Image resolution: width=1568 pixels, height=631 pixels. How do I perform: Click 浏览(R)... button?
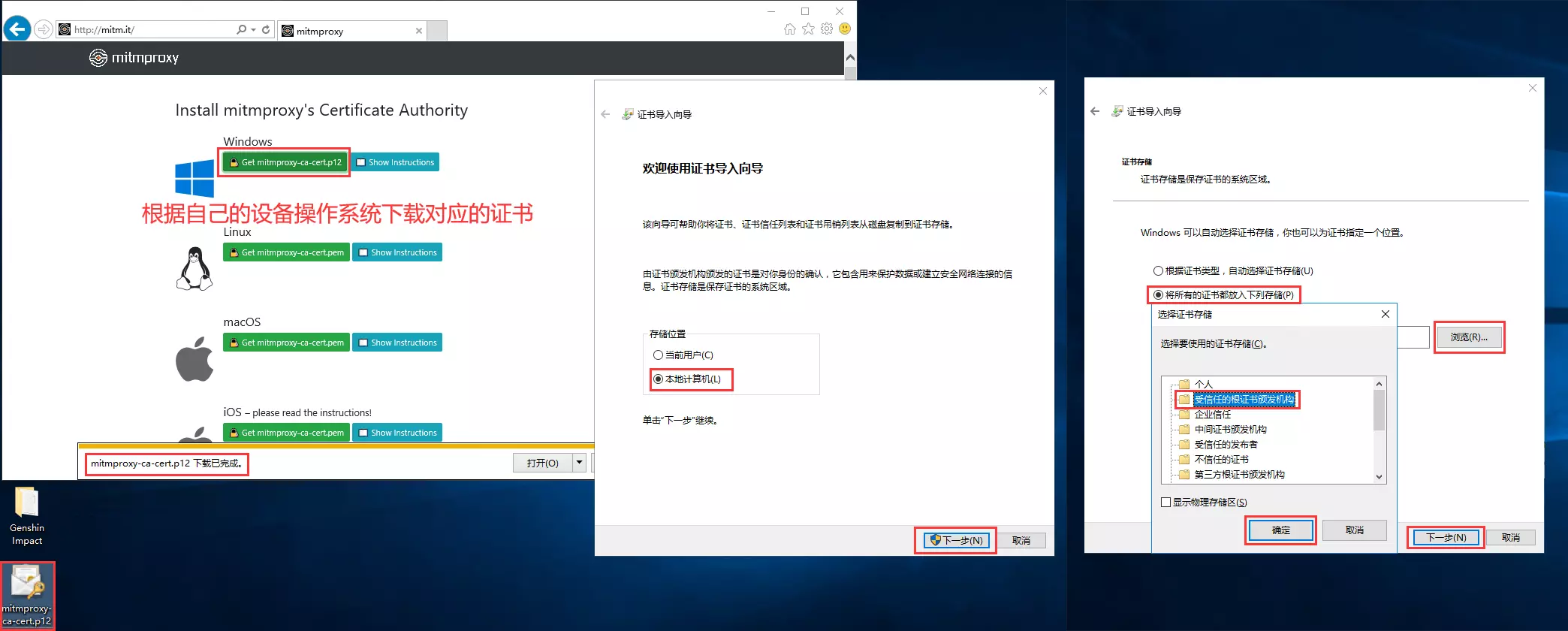[1469, 337]
